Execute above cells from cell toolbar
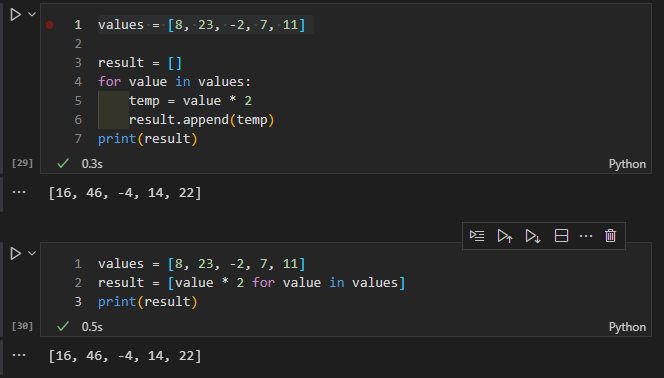The image size is (664, 378). [505, 236]
